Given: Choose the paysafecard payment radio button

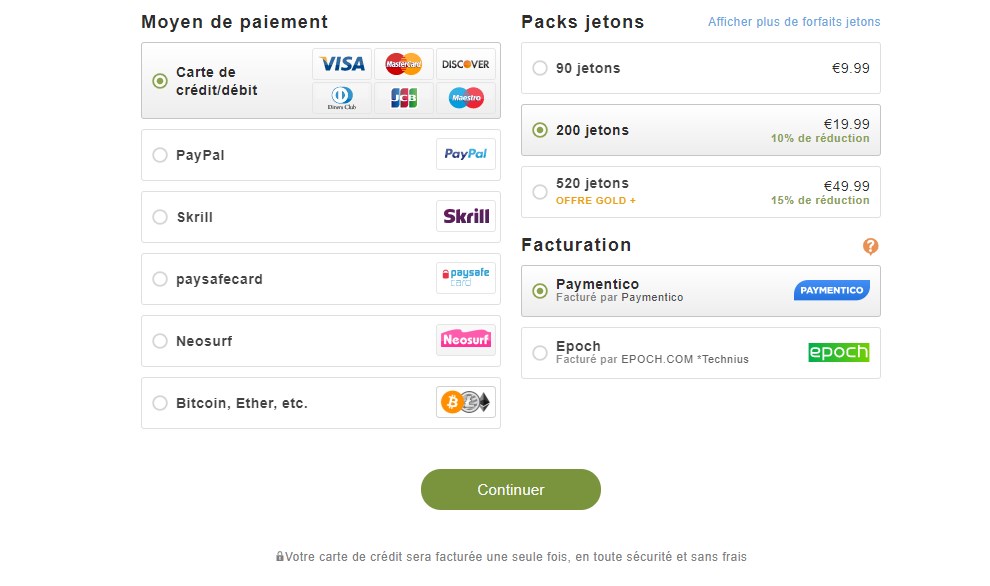Looking at the screenshot, I should [160, 279].
